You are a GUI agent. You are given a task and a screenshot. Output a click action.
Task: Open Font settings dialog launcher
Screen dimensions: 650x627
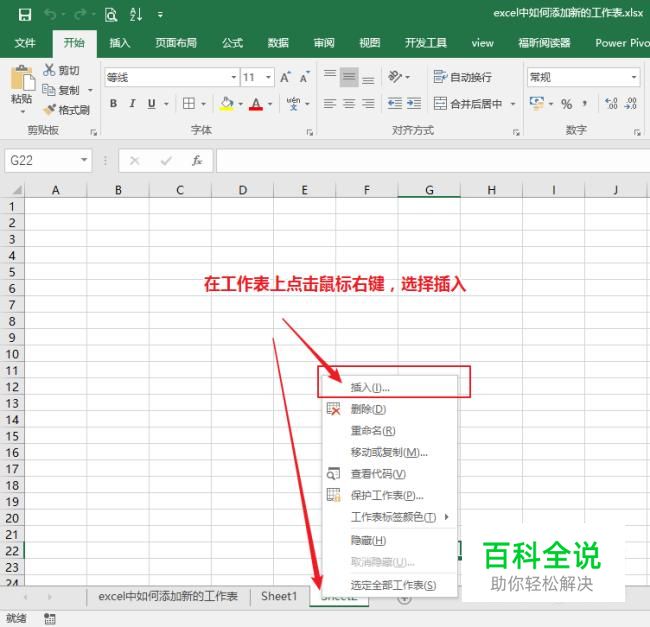pyautogui.click(x=309, y=132)
